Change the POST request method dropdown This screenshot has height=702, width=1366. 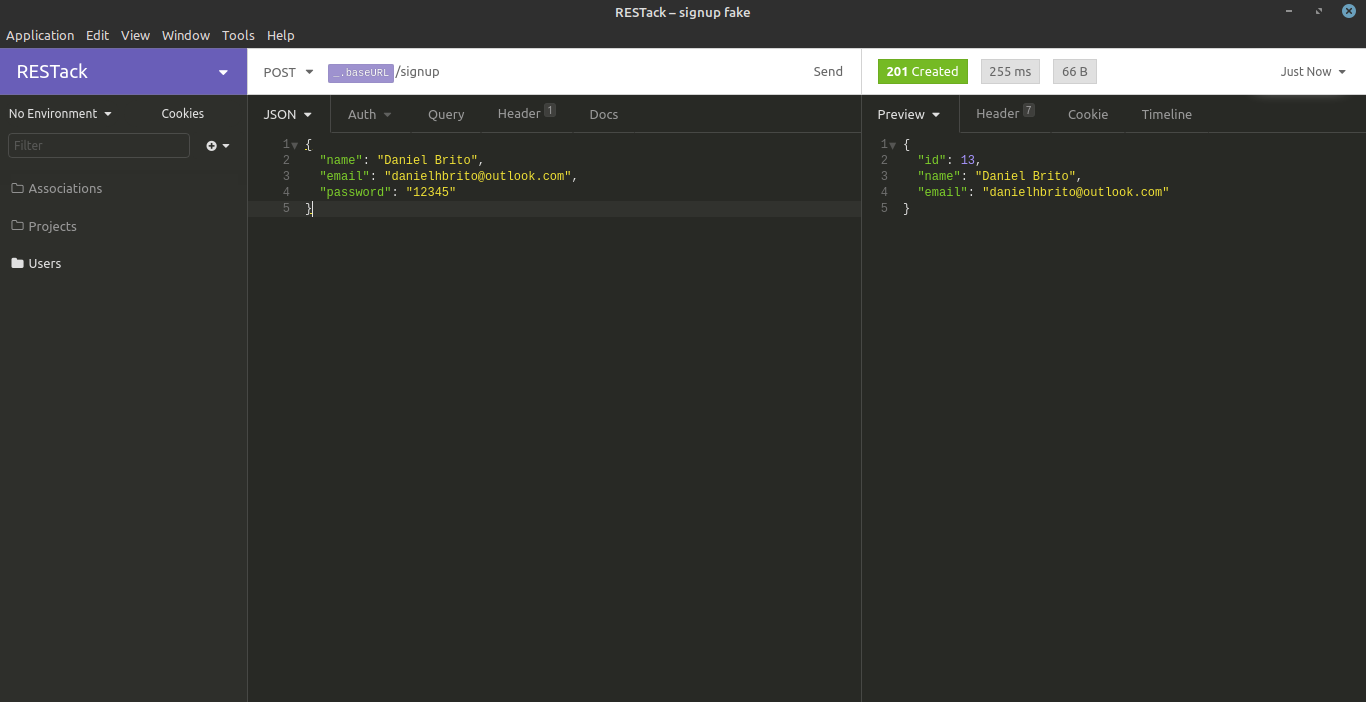288,72
